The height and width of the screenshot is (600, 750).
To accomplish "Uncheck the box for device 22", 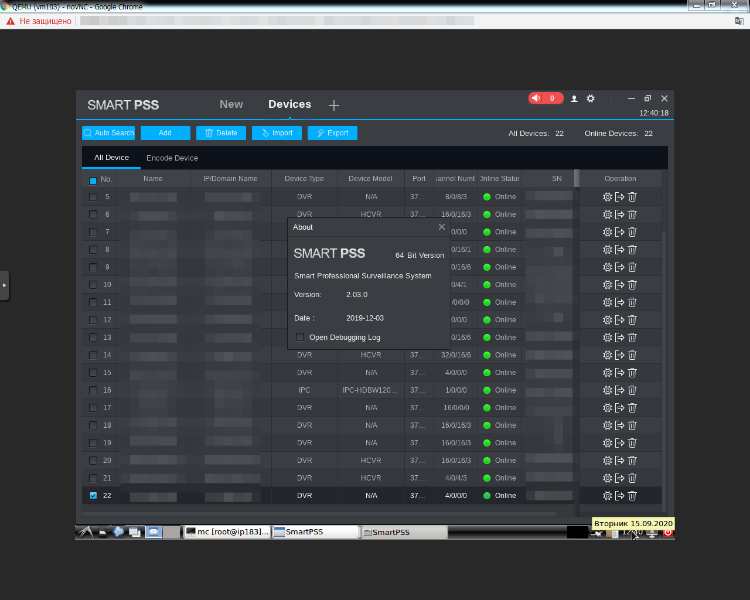I will pos(93,496).
